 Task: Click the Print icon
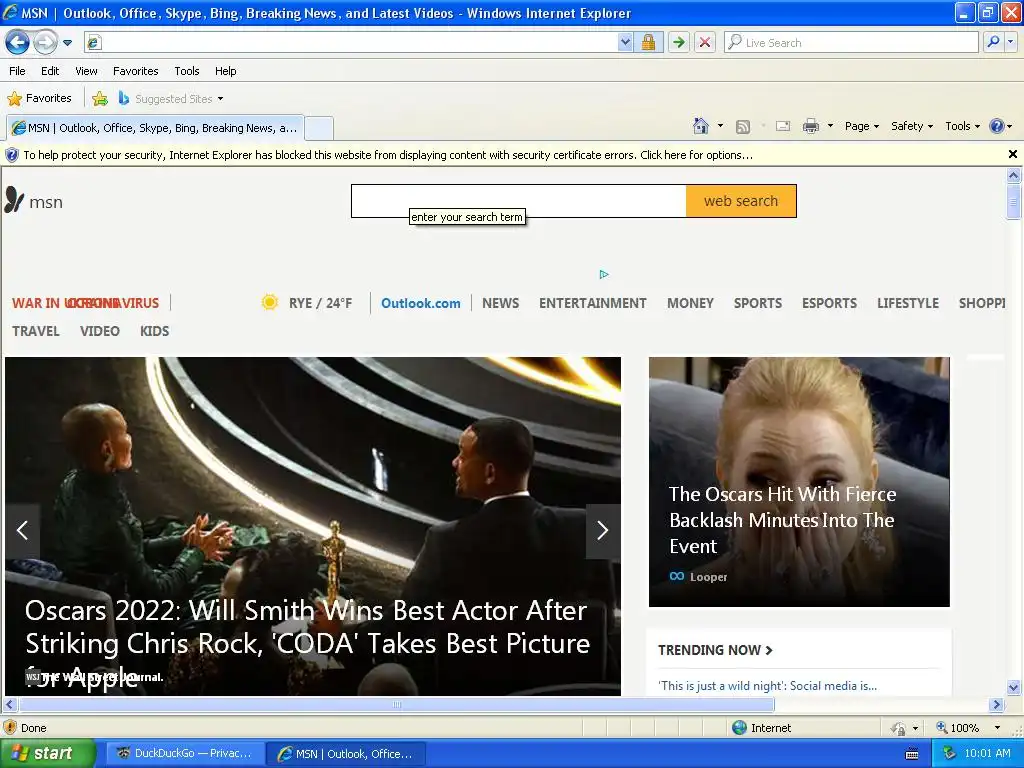[810, 126]
